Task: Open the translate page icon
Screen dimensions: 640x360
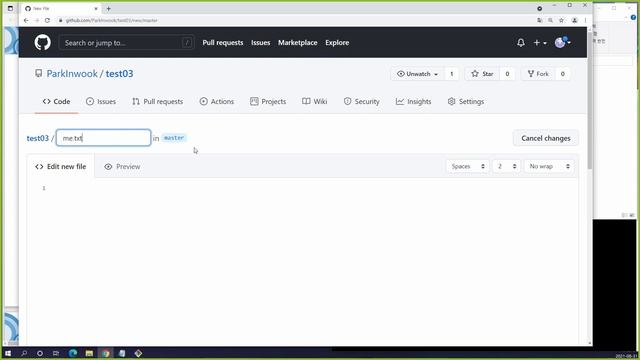Action: click(540, 20)
